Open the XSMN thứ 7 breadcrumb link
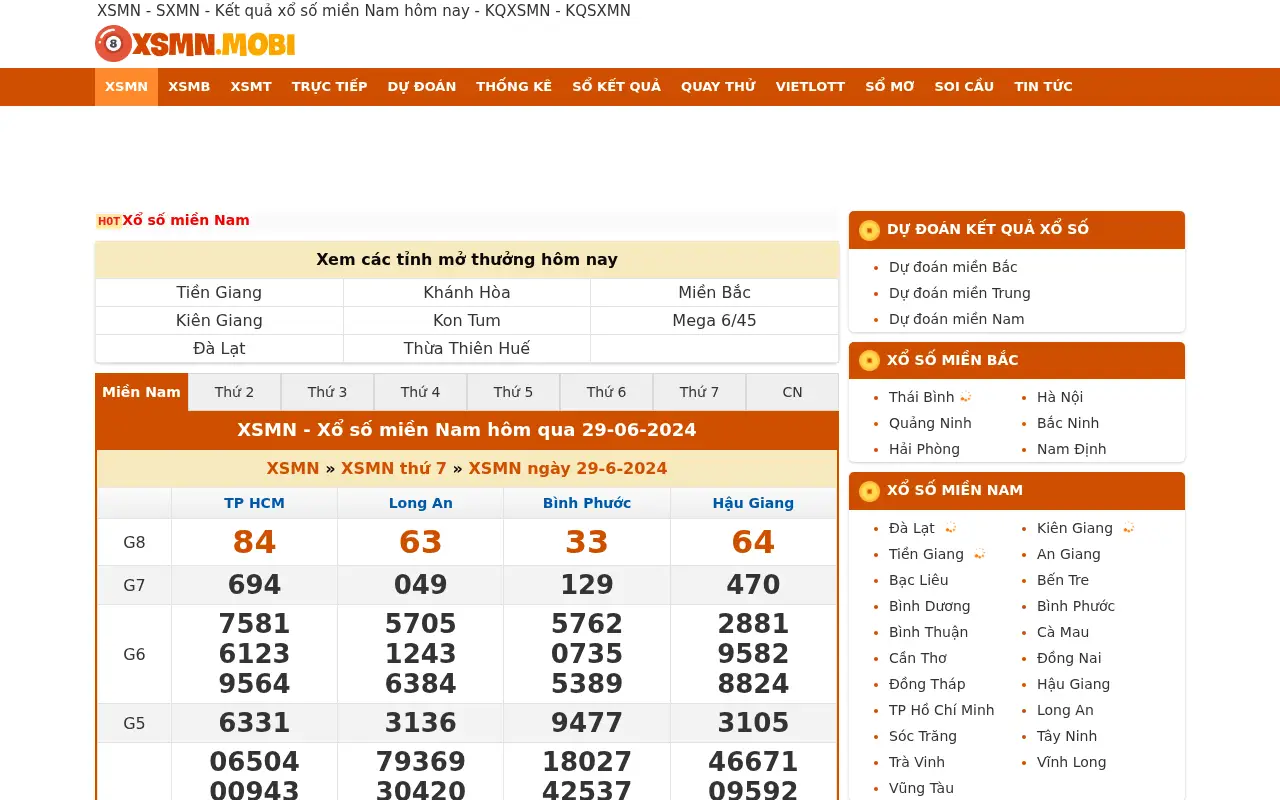This screenshot has height=800, width=1280. point(394,468)
